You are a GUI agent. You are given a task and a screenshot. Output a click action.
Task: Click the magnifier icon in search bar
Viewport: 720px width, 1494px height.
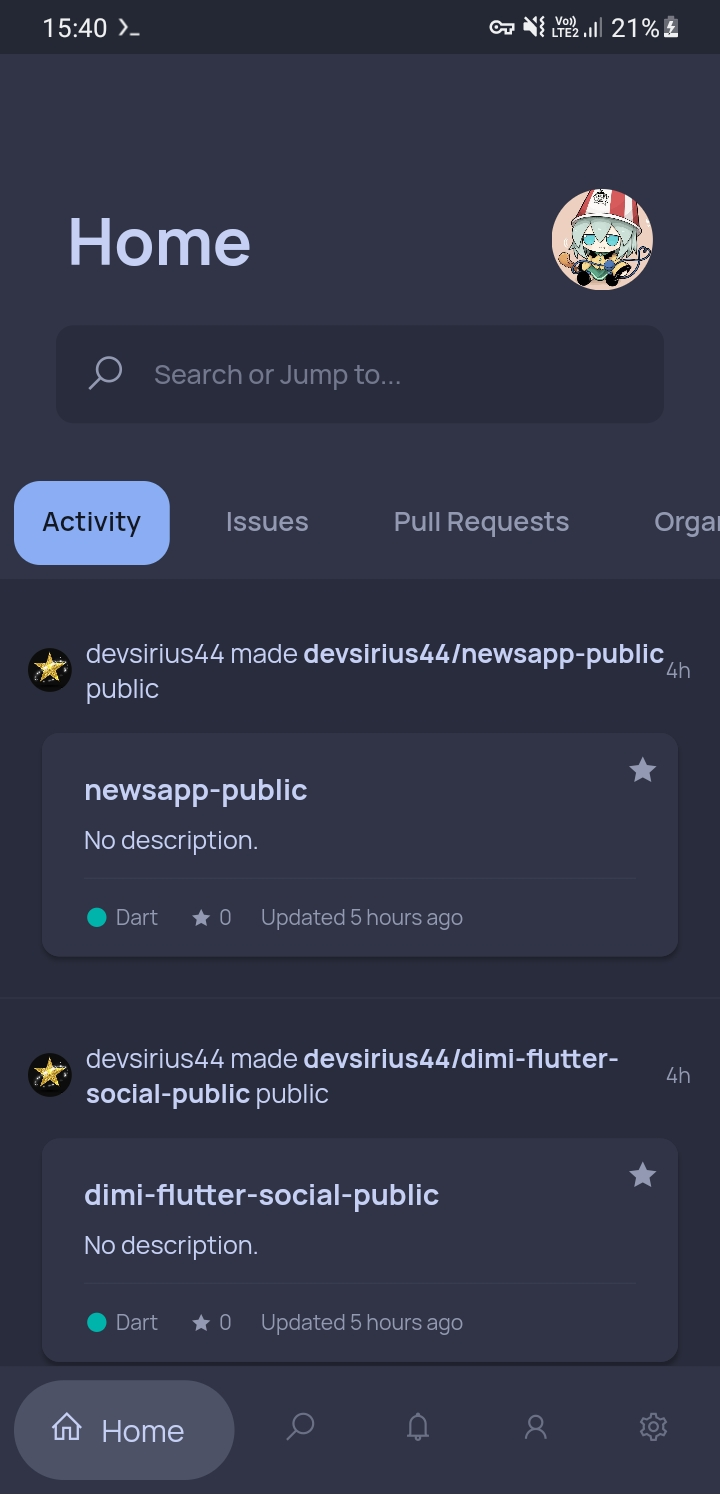tap(105, 374)
